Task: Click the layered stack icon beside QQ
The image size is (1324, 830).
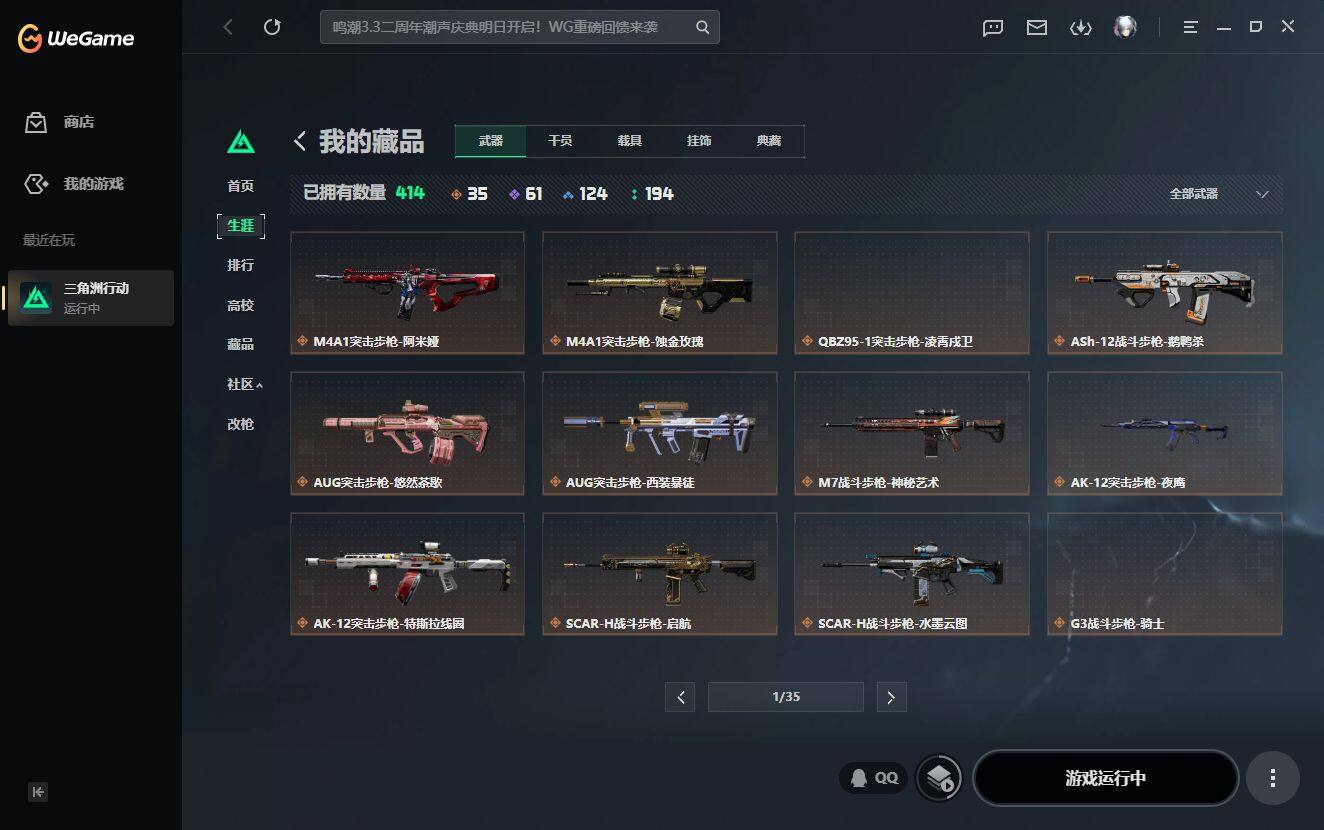Action: coord(938,778)
